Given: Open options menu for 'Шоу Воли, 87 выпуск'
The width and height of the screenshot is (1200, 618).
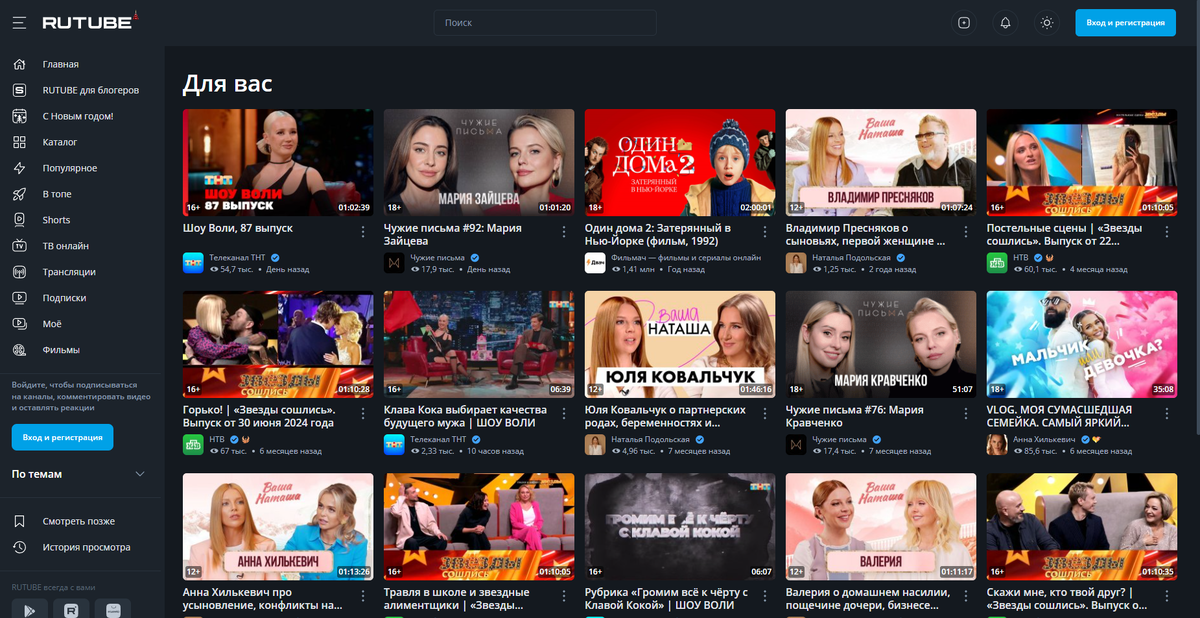Looking at the screenshot, I should (363, 231).
